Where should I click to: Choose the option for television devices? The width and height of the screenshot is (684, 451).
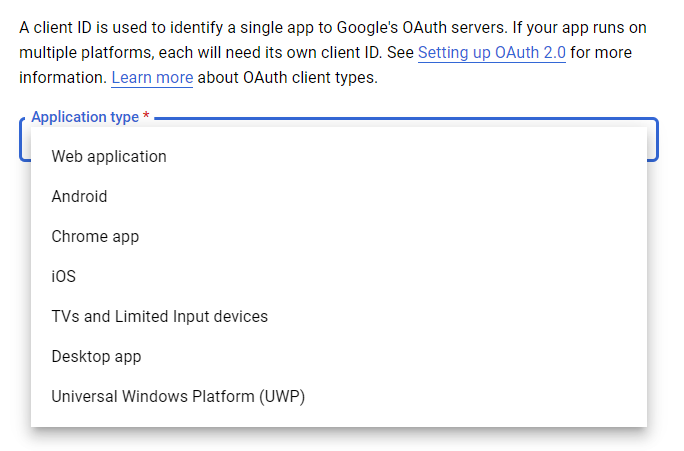point(339,317)
